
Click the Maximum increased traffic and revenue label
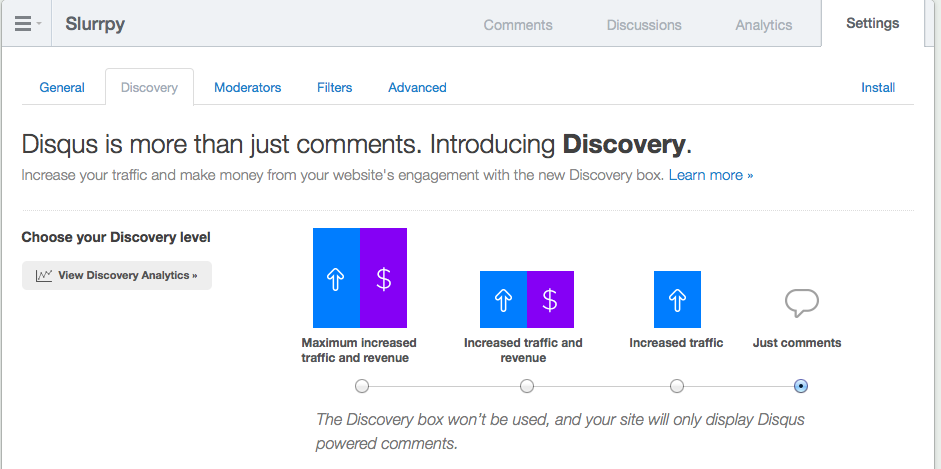pos(359,350)
